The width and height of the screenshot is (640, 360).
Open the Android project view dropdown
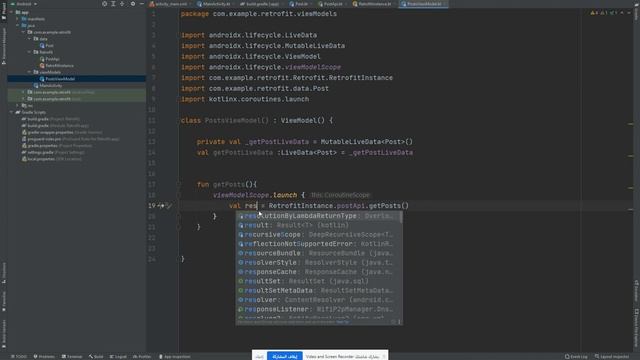point(24,4)
